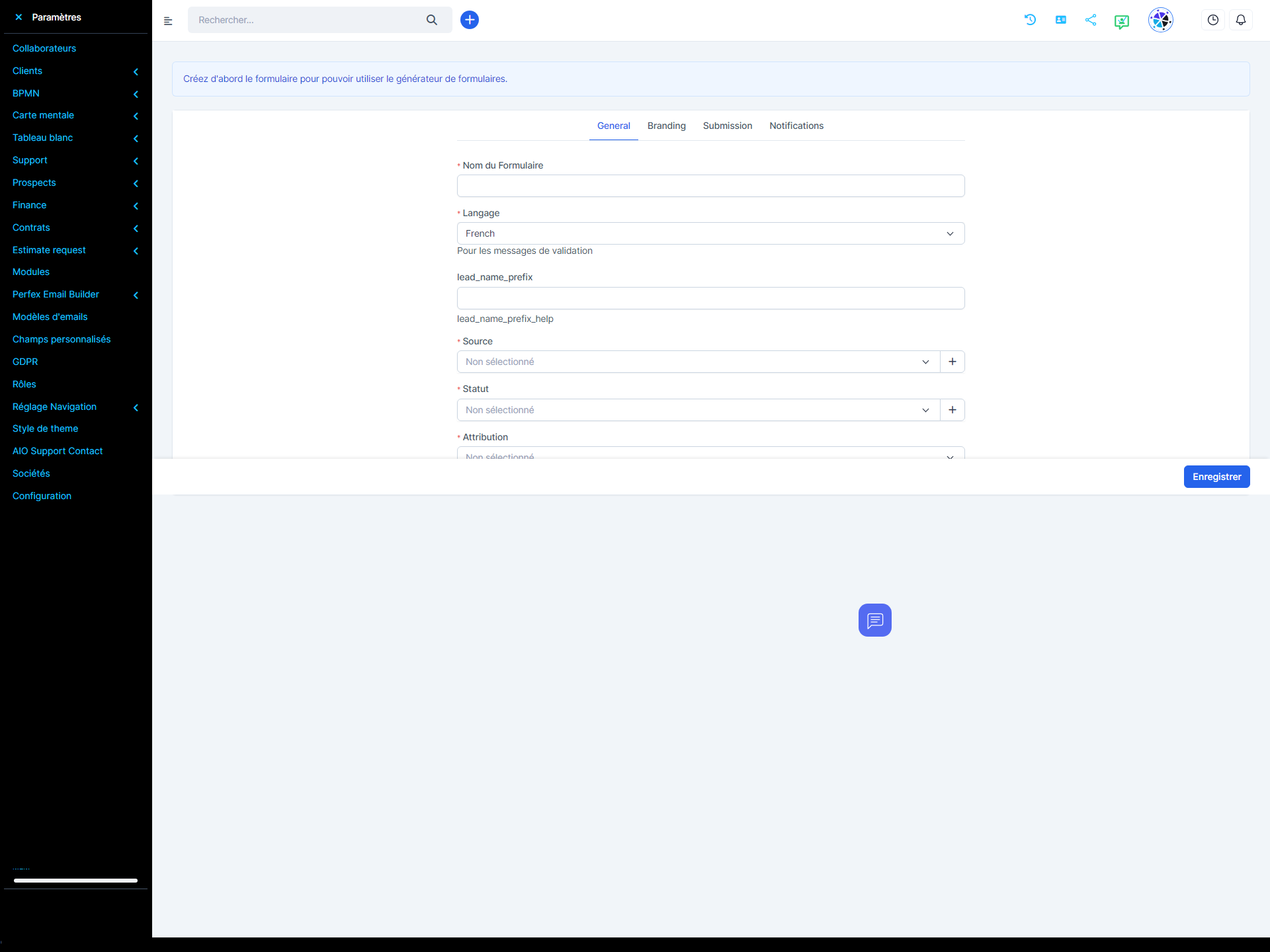Expand the Réglage Navigation menu
1270x952 pixels.
point(75,407)
